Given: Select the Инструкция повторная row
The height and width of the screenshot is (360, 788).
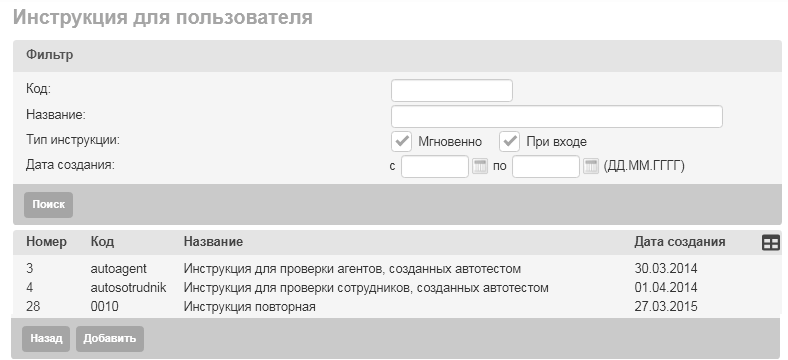Looking at the screenshot, I should [x=397, y=306].
